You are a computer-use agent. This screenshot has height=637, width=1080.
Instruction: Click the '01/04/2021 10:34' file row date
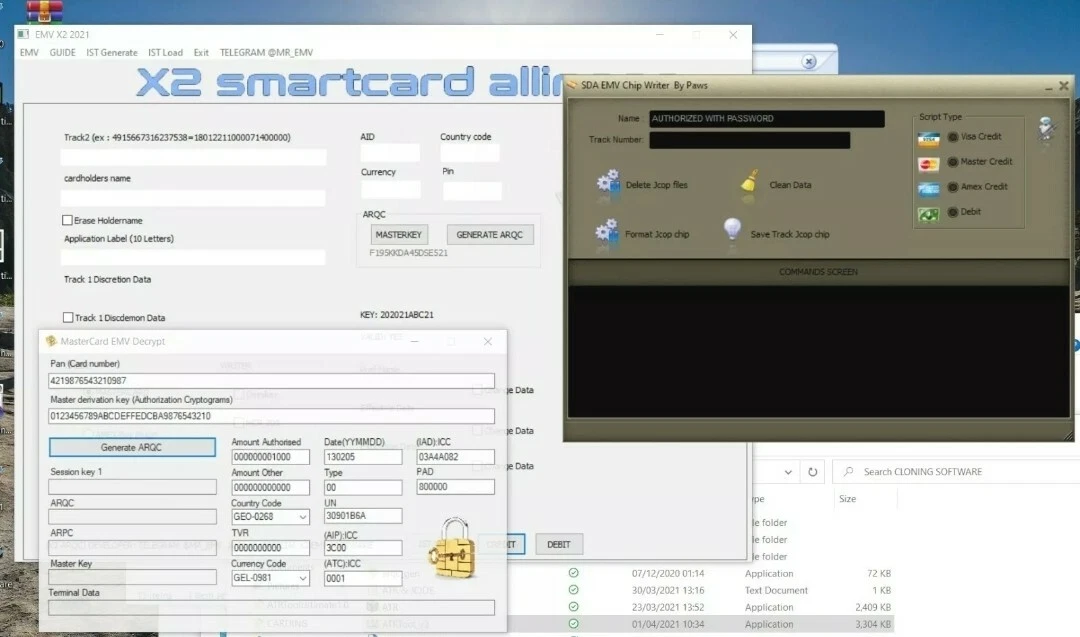point(668,624)
